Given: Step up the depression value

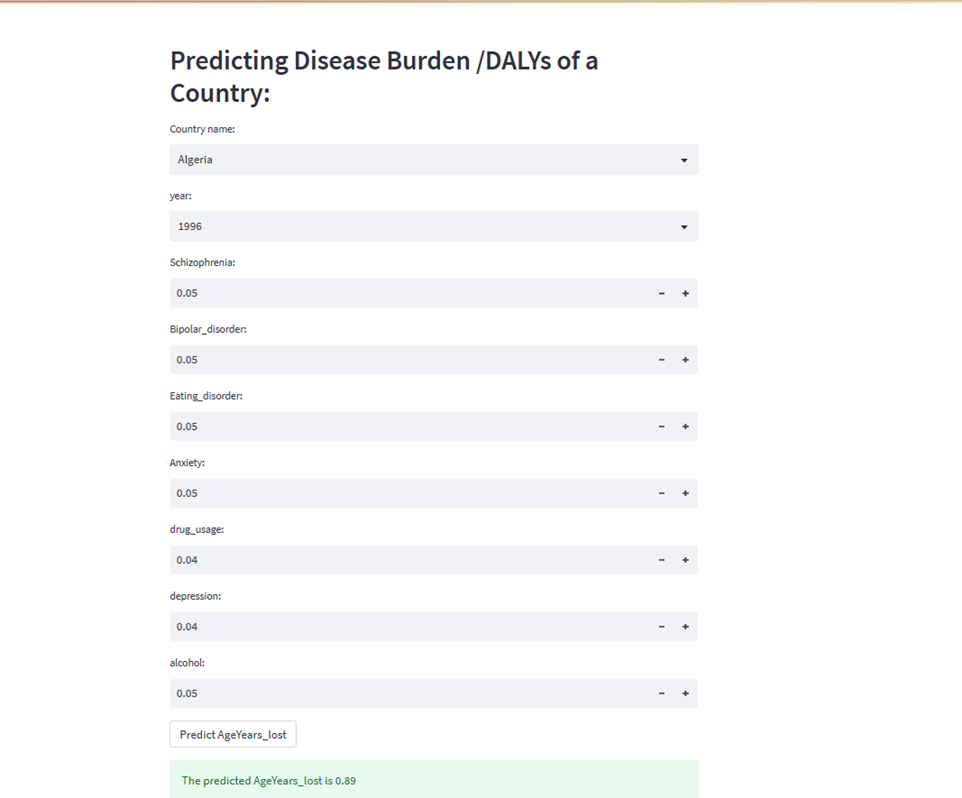Looking at the screenshot, I should click(685, 627).
